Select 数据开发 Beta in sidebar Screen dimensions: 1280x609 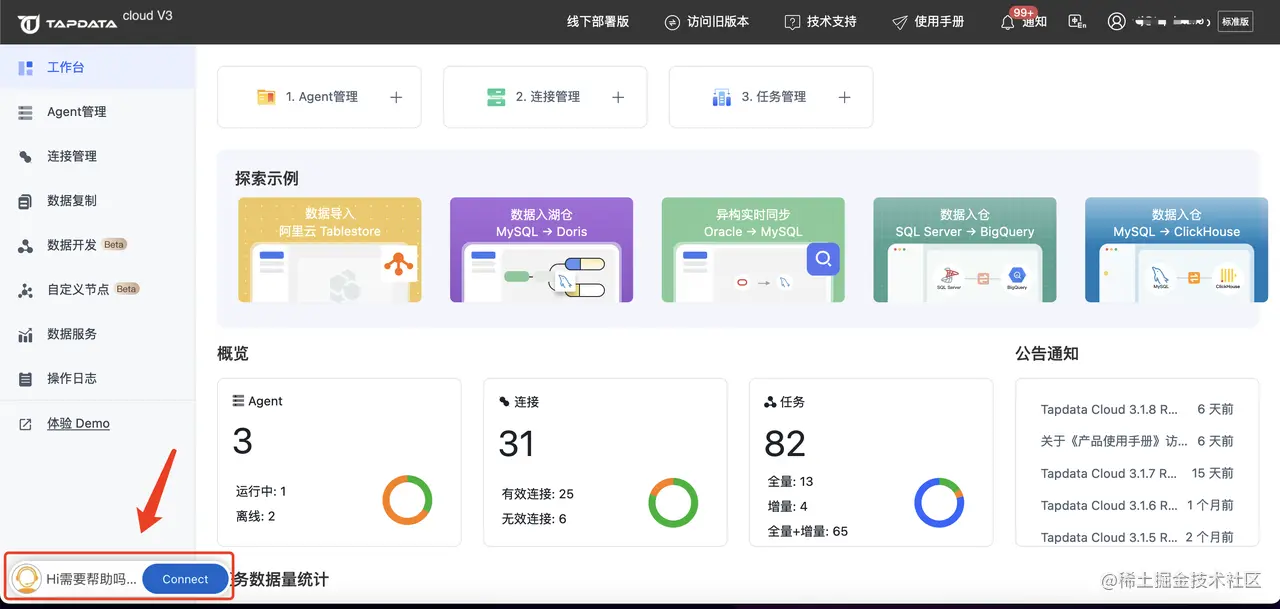(97, 245)
